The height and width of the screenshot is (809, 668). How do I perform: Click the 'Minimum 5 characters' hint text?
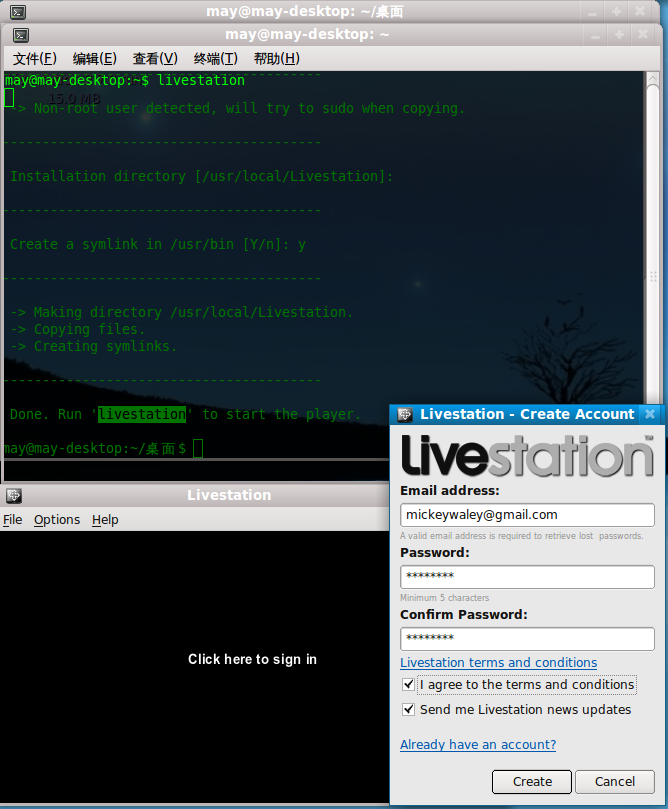click(x=445, y=598)
